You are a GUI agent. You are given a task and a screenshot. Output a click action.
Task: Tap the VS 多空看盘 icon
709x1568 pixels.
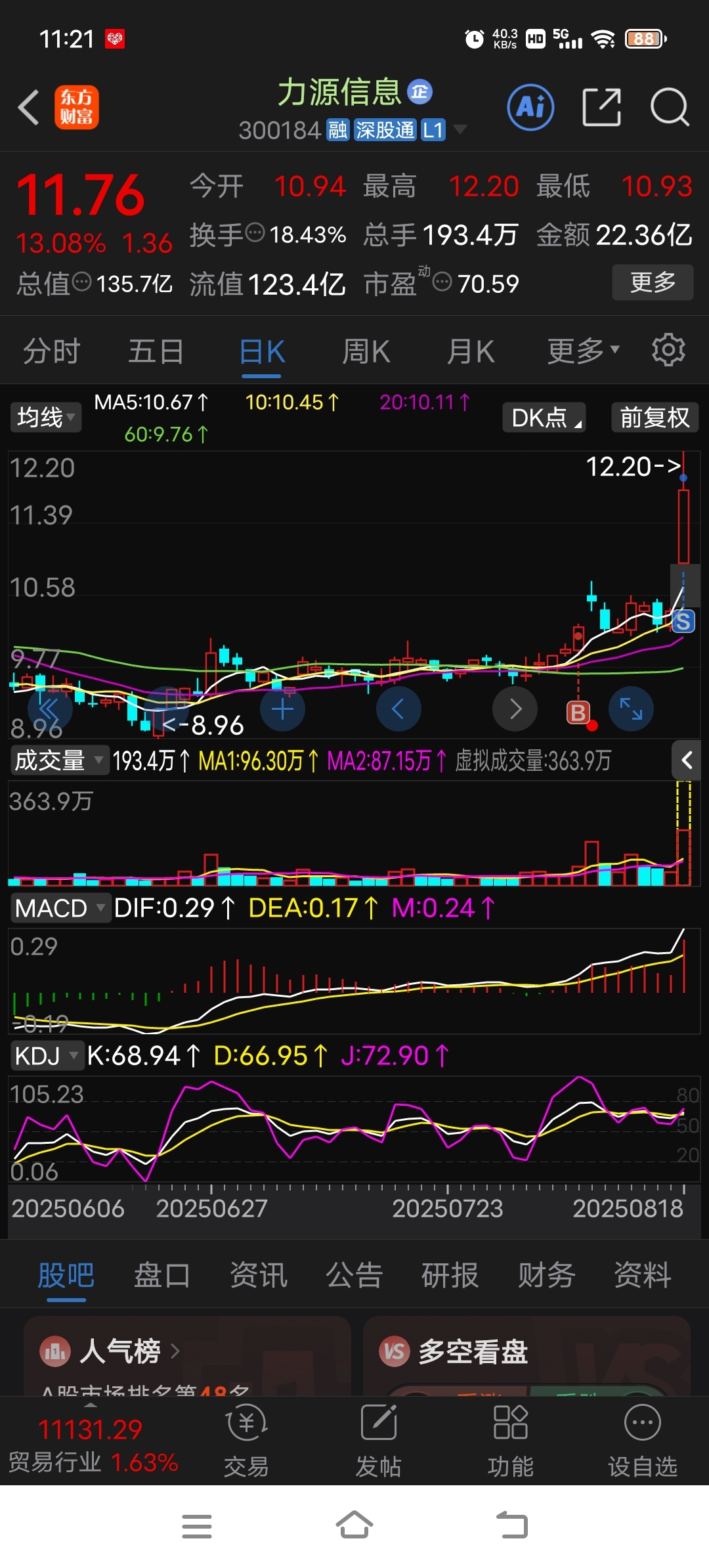(x=395, y=1351)
